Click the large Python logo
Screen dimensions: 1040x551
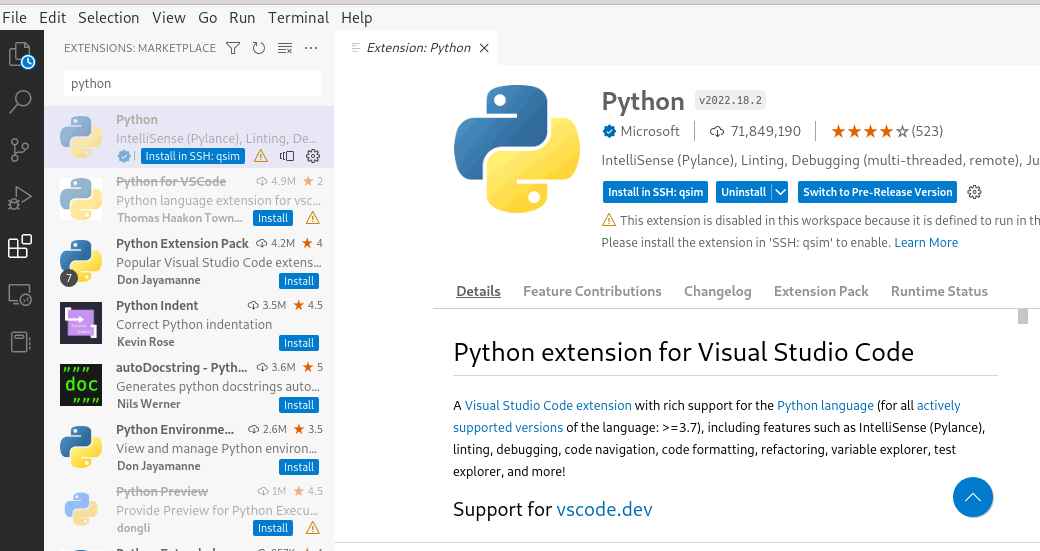[517, 149]
